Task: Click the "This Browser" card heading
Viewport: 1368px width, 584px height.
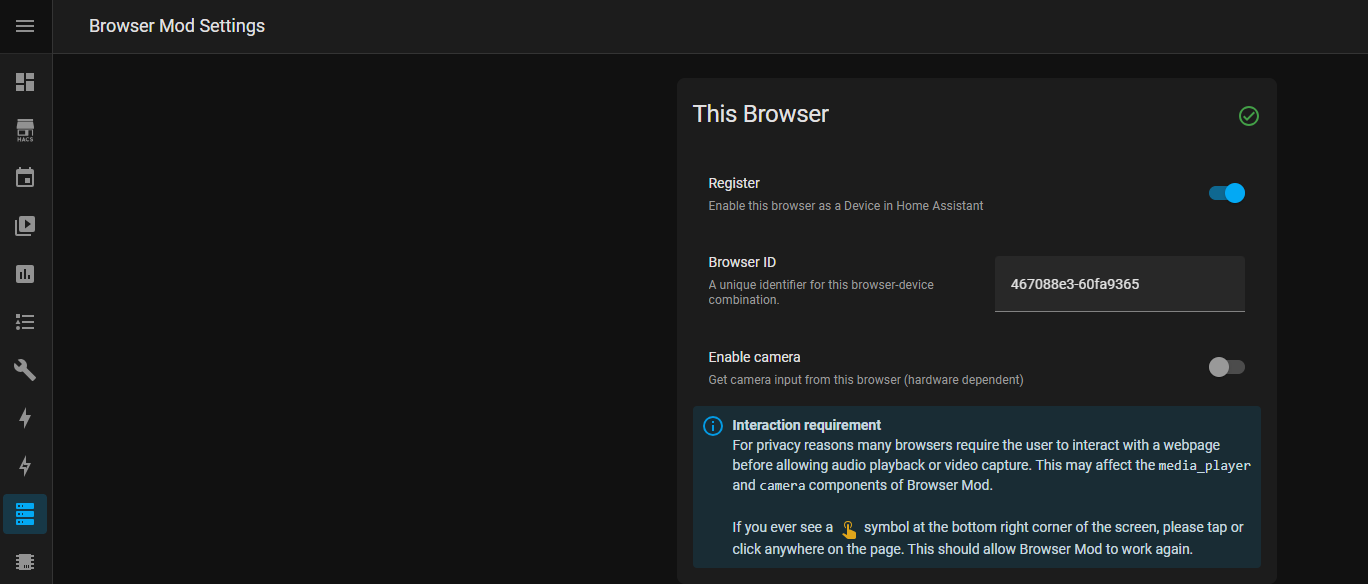Action: [x=761, y=114]
